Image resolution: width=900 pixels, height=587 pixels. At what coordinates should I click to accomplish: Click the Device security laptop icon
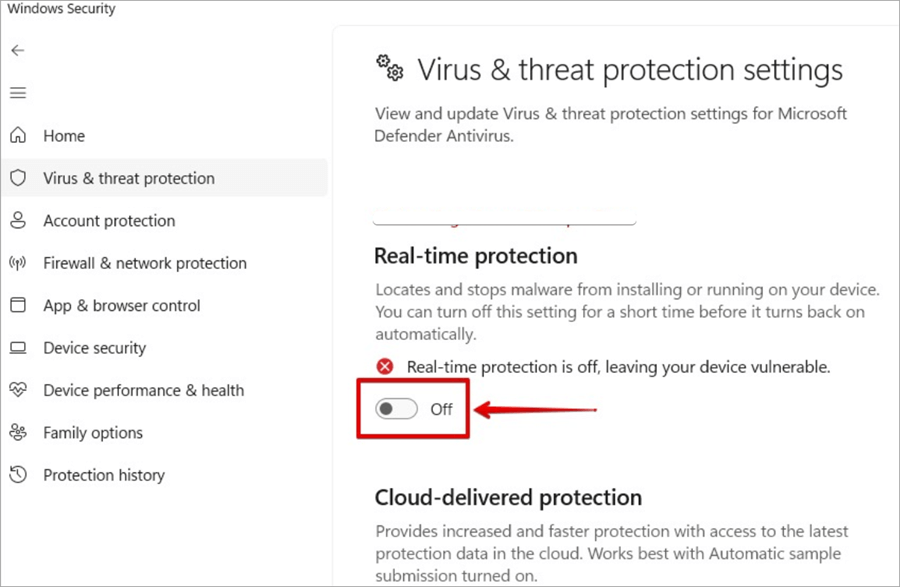(20, 347)
